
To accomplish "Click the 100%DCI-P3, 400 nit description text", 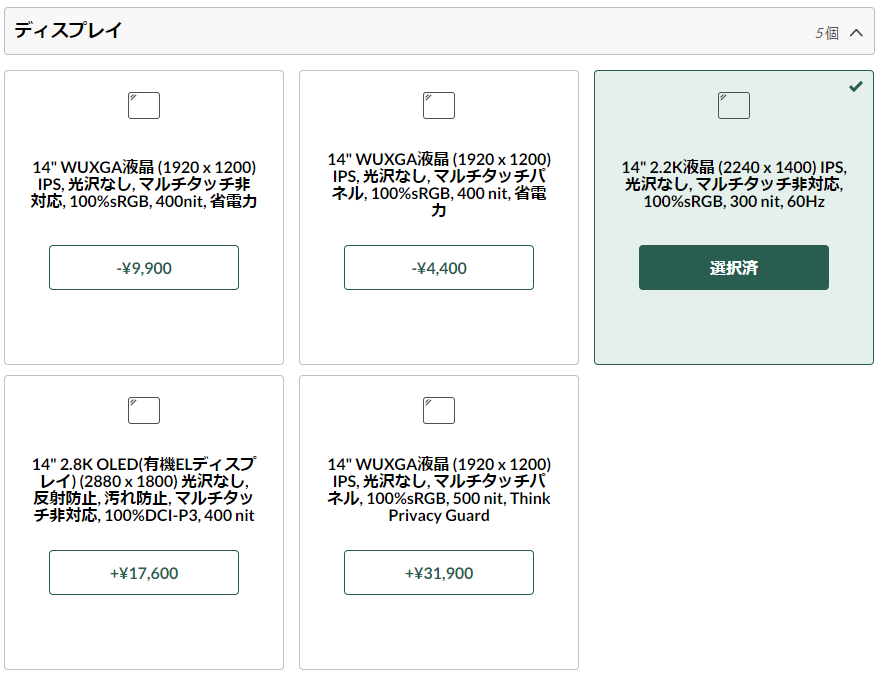I will [x=143, y=490].
